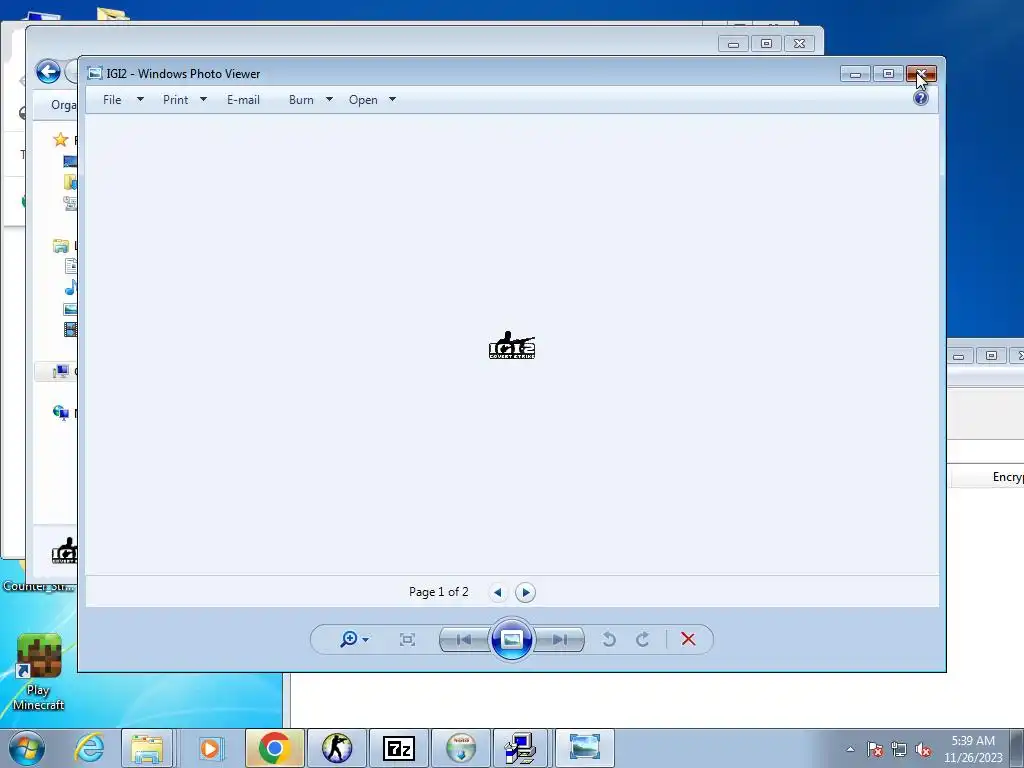
Task: Click Encryp column header in right window
Action: [1007, 477]
